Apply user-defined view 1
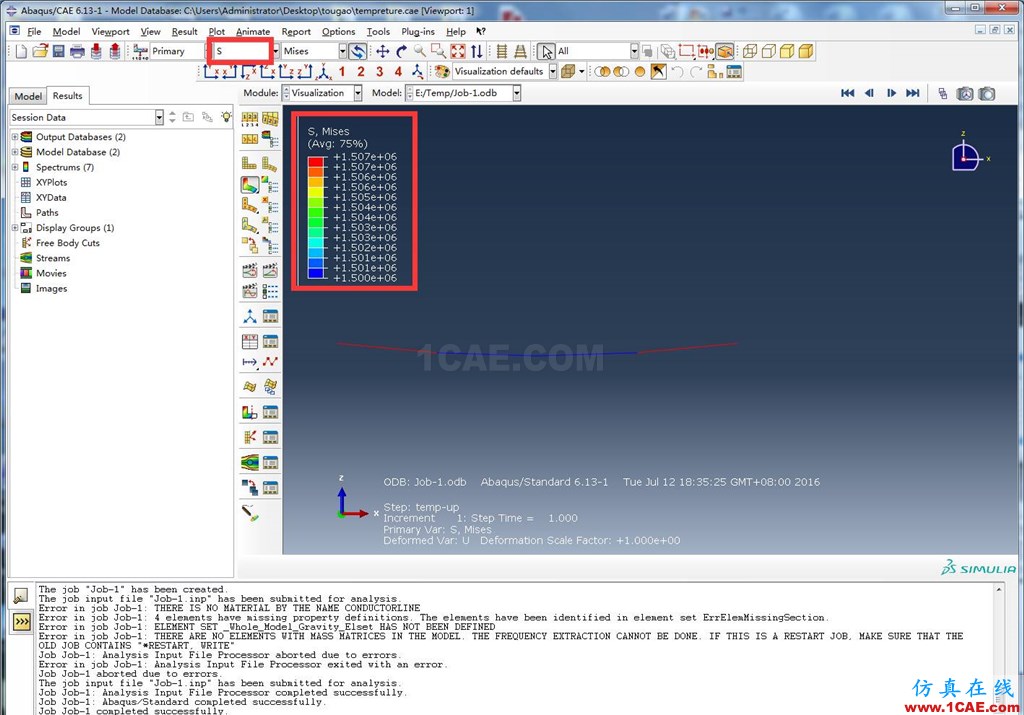 [x=342, y=72]
